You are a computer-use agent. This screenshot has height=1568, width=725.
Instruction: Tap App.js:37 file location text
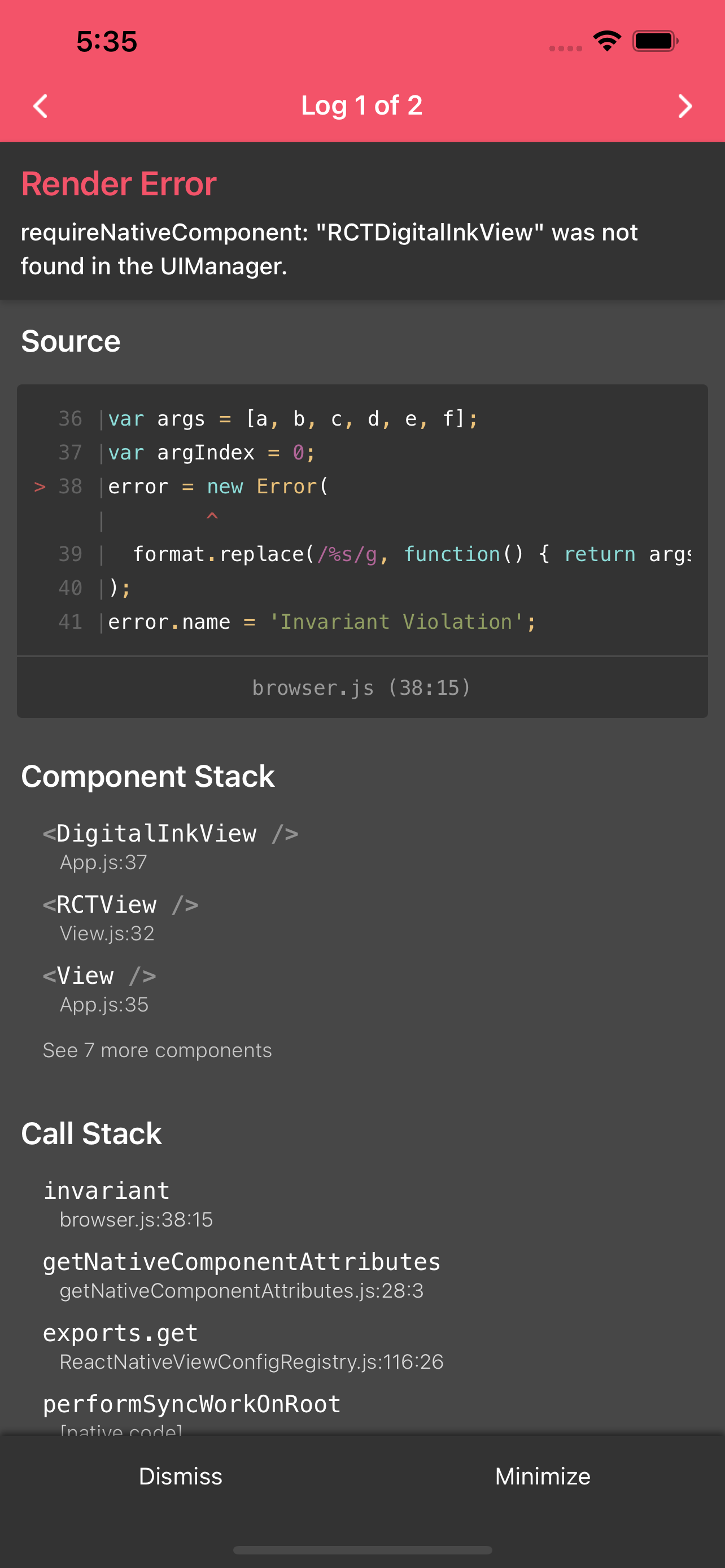tap(103, 862)
